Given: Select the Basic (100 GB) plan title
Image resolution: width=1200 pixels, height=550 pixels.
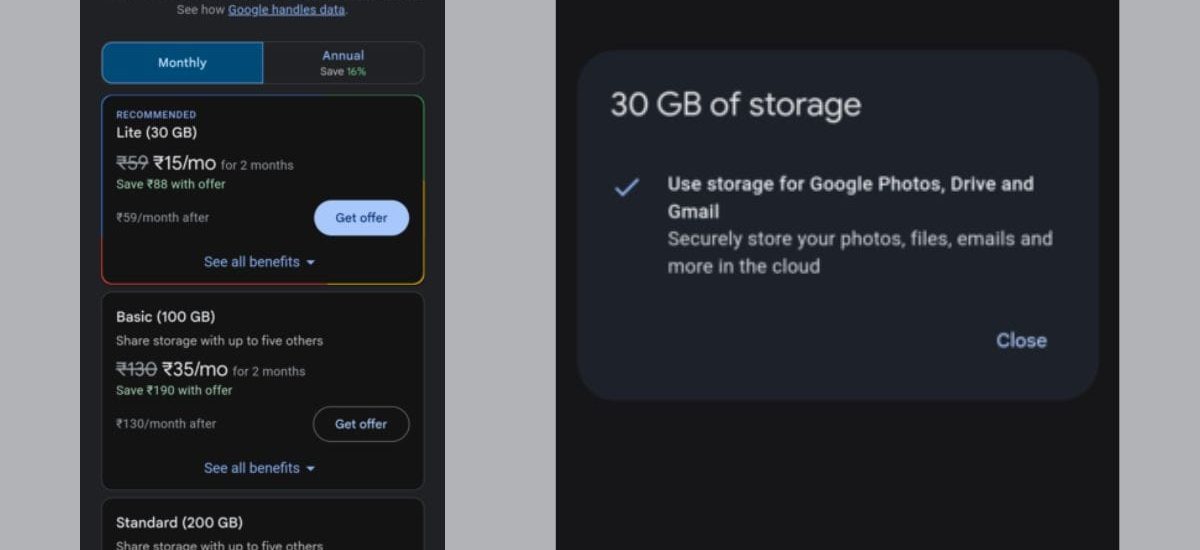Looking at the screenshot, I should [x=165, y=317].
